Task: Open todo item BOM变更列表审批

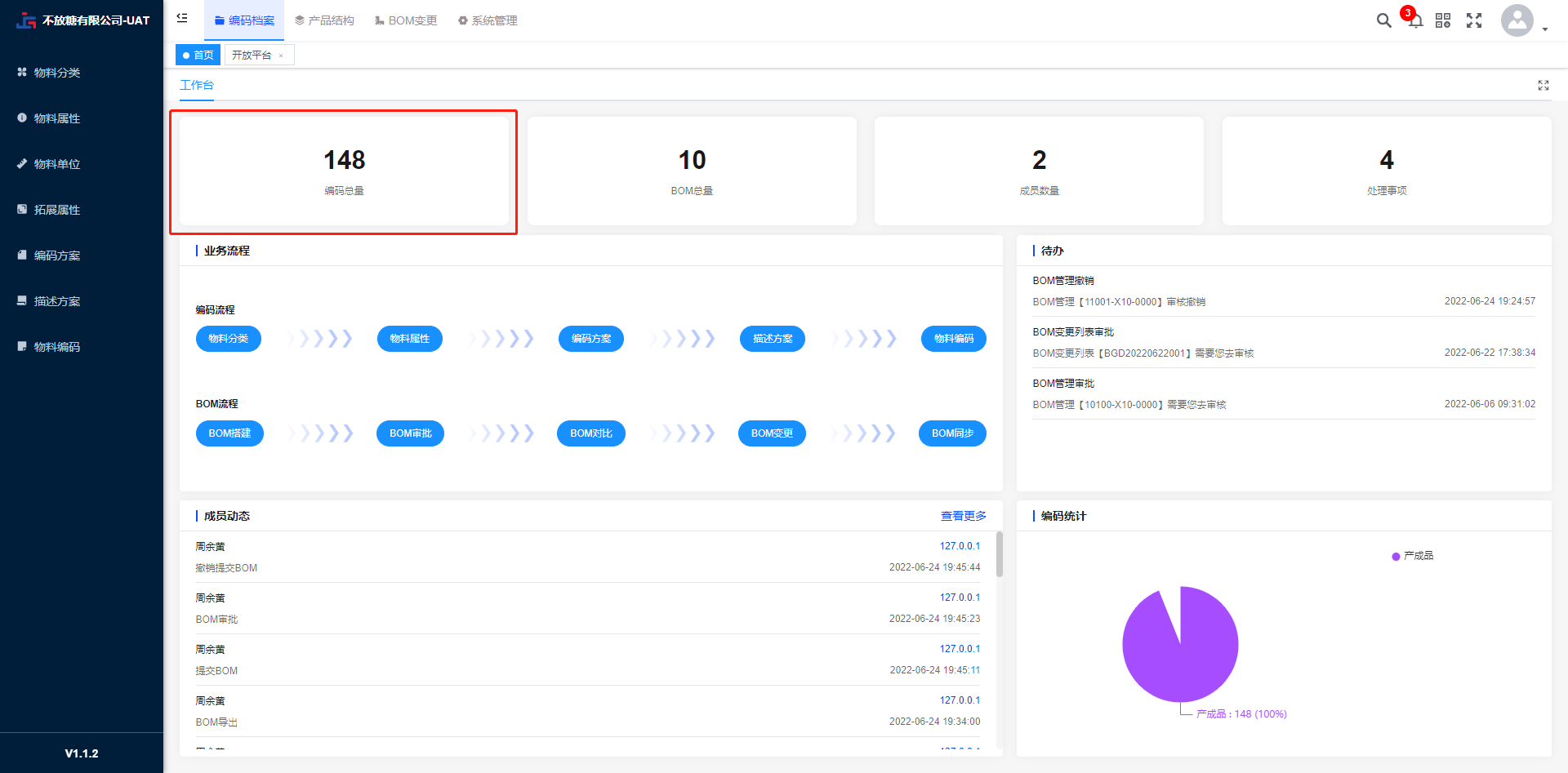Action: pyautogui.click(x=1284, y=343)
